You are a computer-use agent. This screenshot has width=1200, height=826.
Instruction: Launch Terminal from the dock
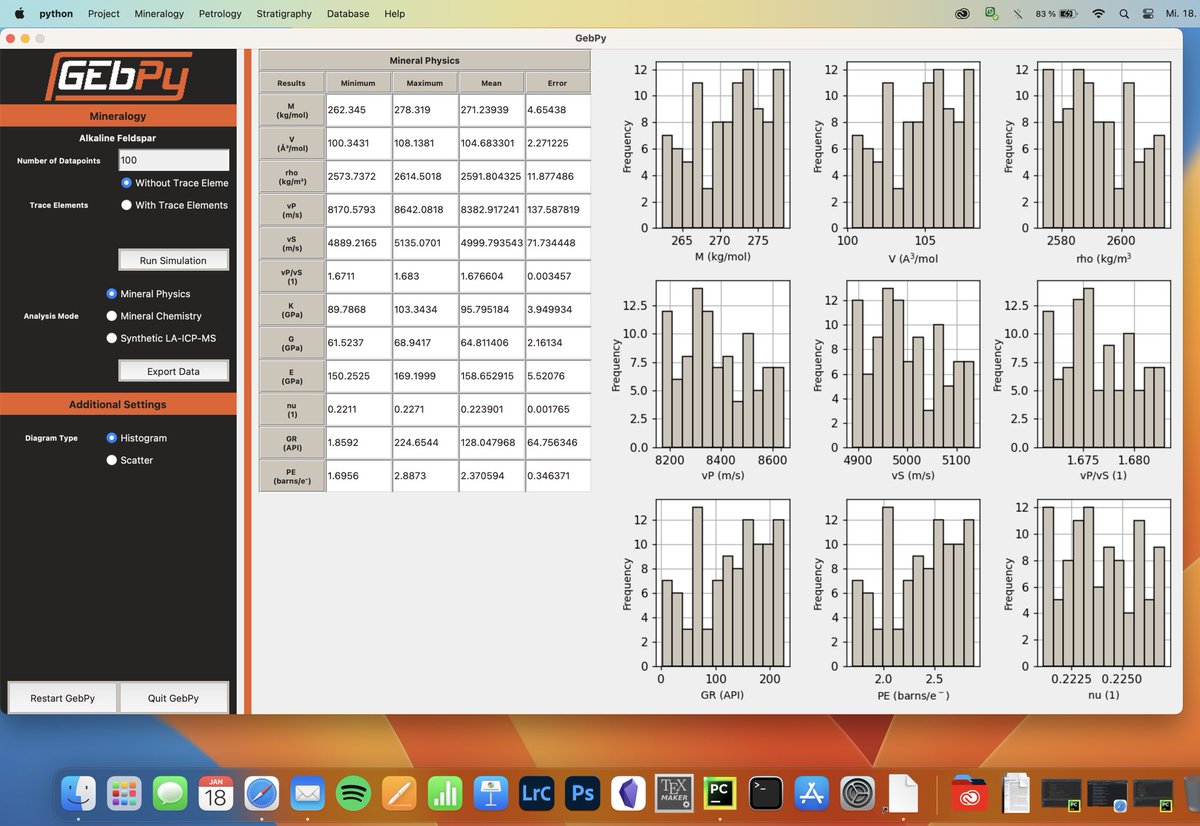(767, 794)
